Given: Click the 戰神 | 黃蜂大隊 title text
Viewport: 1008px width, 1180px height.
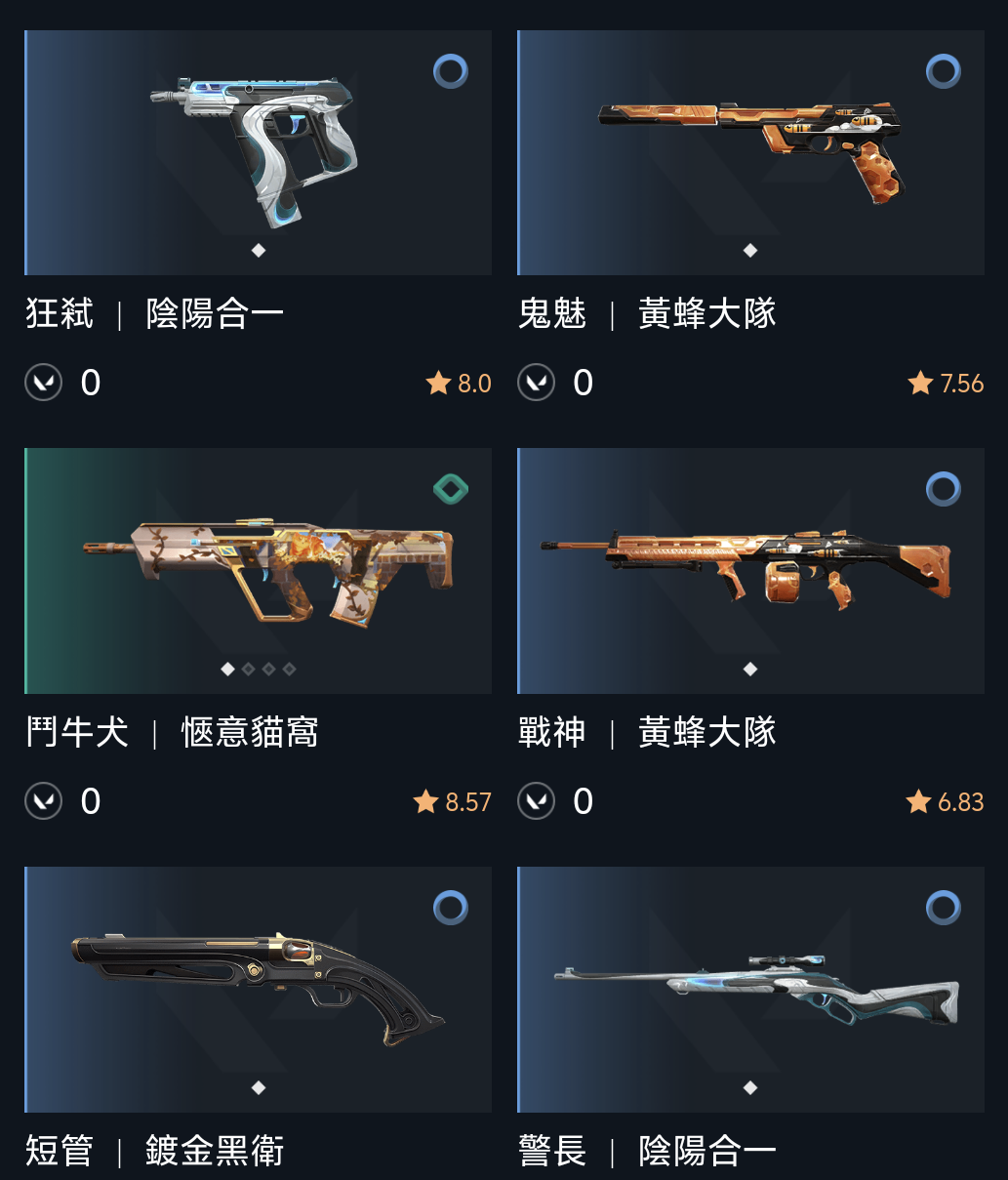Looking at the screenshot, I should [x=647, y=732].
